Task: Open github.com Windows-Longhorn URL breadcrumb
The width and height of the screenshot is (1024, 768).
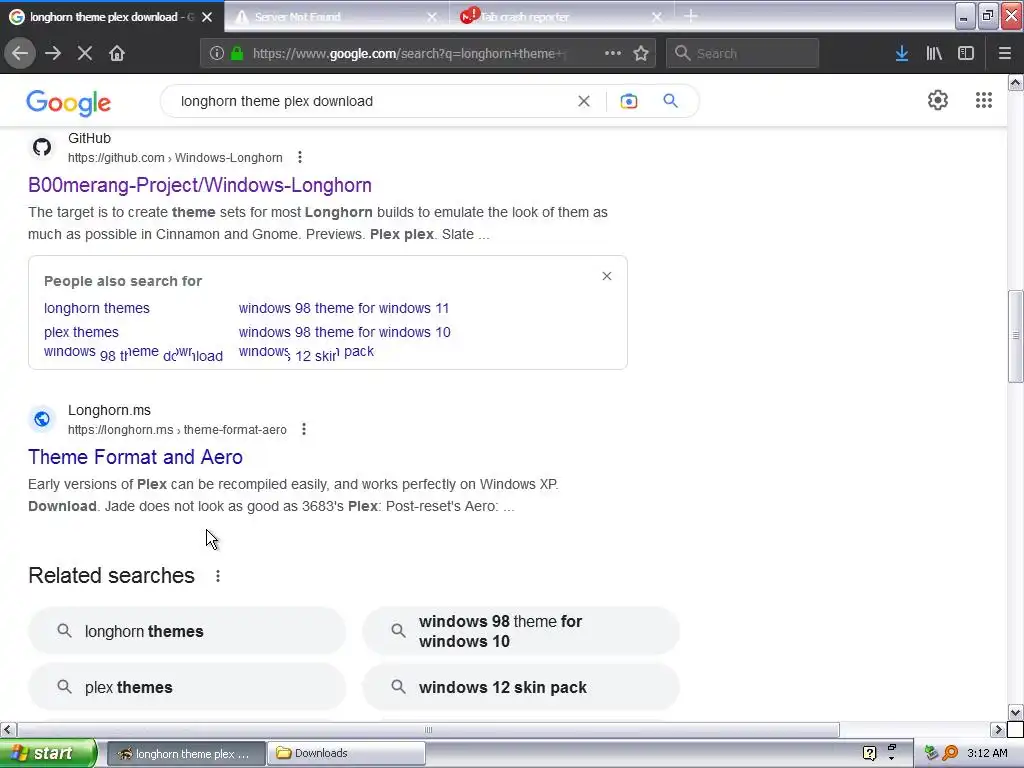Action: pos(175,157)
